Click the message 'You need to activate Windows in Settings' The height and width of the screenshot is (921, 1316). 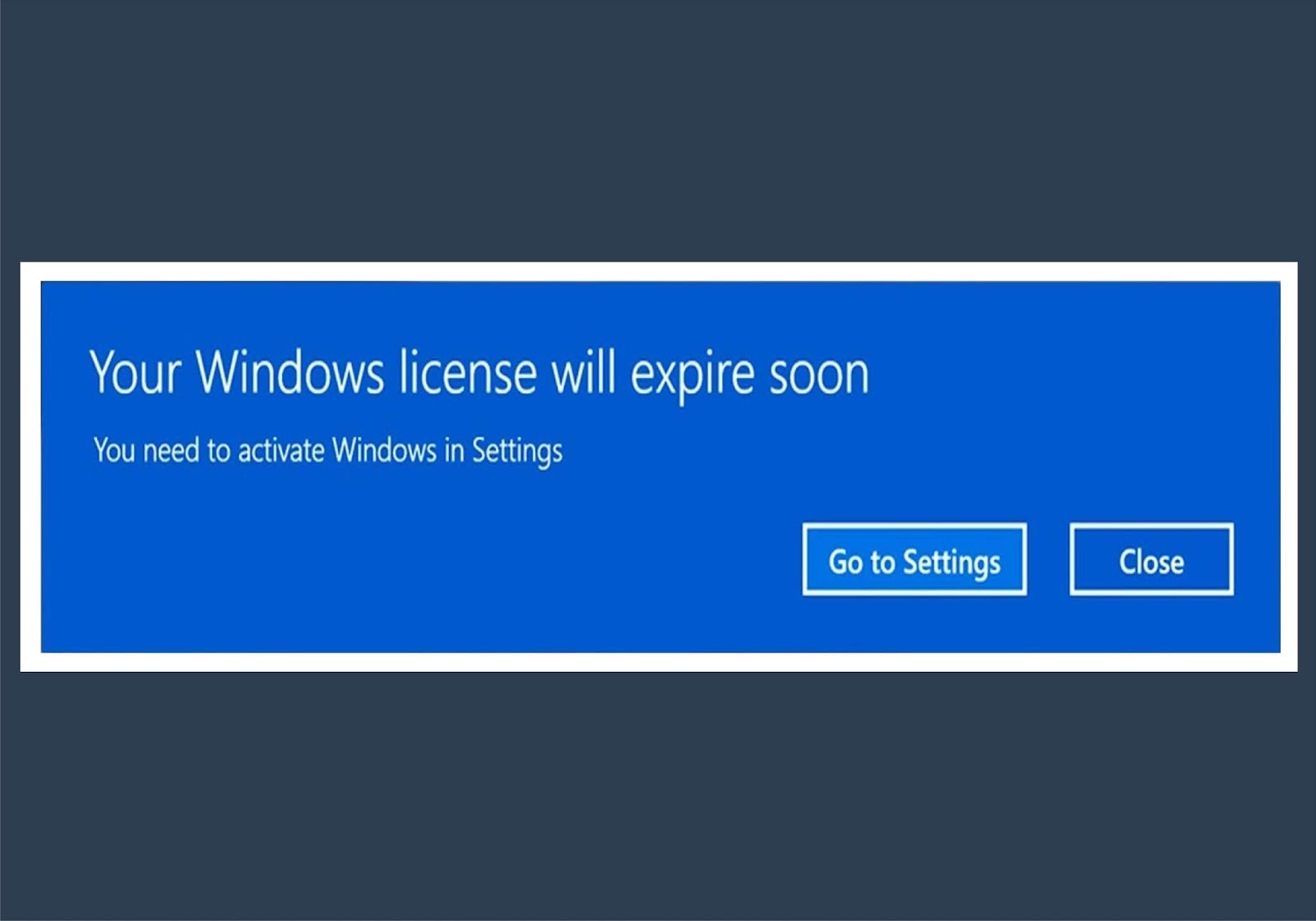coord(328,451)
